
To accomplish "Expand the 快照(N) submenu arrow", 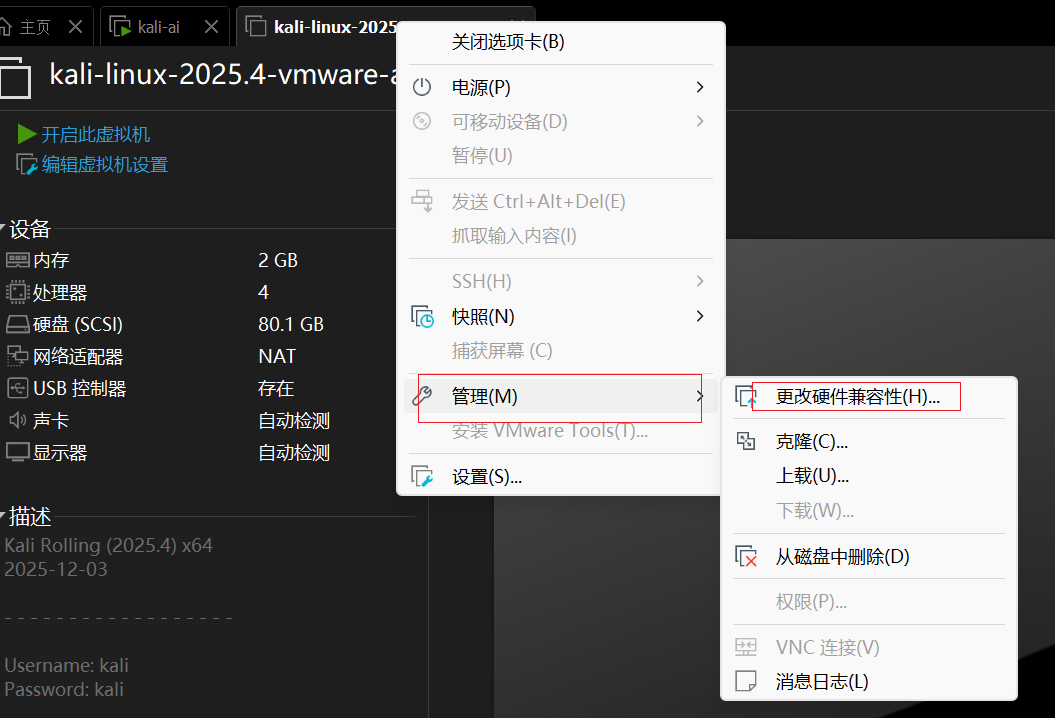I will (700, 316).
